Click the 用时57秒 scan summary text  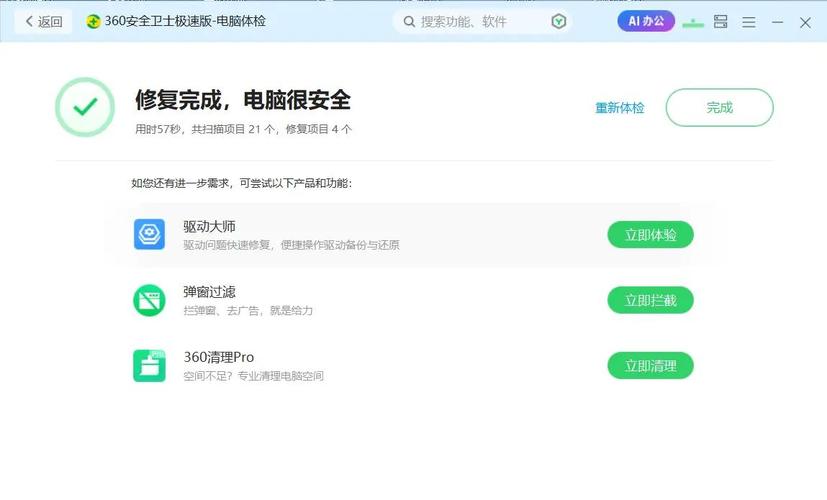tap(243, 129)
